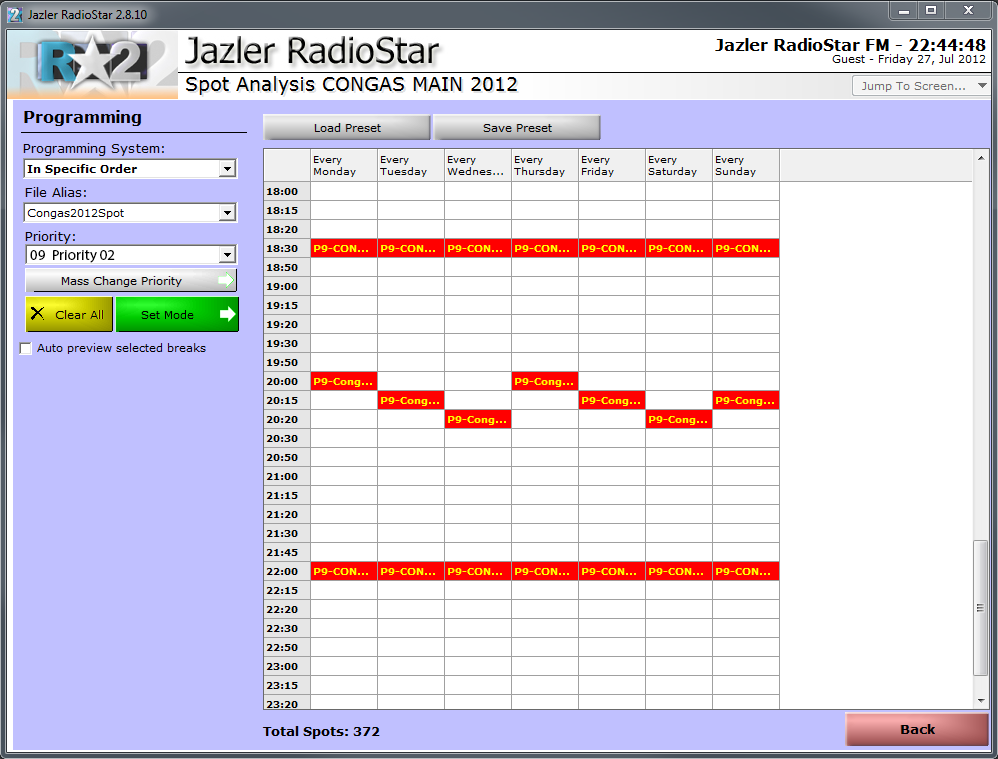Click the 19:30 row time label
Viewport: 998px width, 759px height.
coord(282,343)
